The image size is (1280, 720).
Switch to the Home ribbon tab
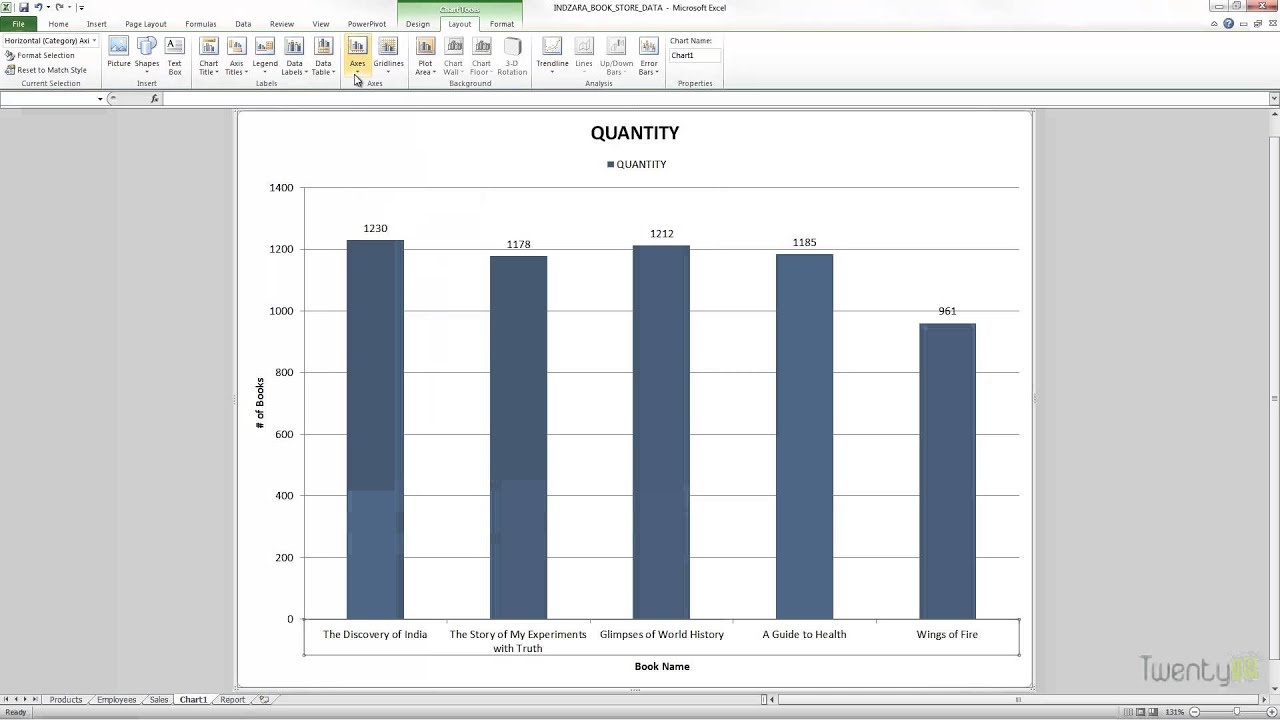click(x=58, y=24)
